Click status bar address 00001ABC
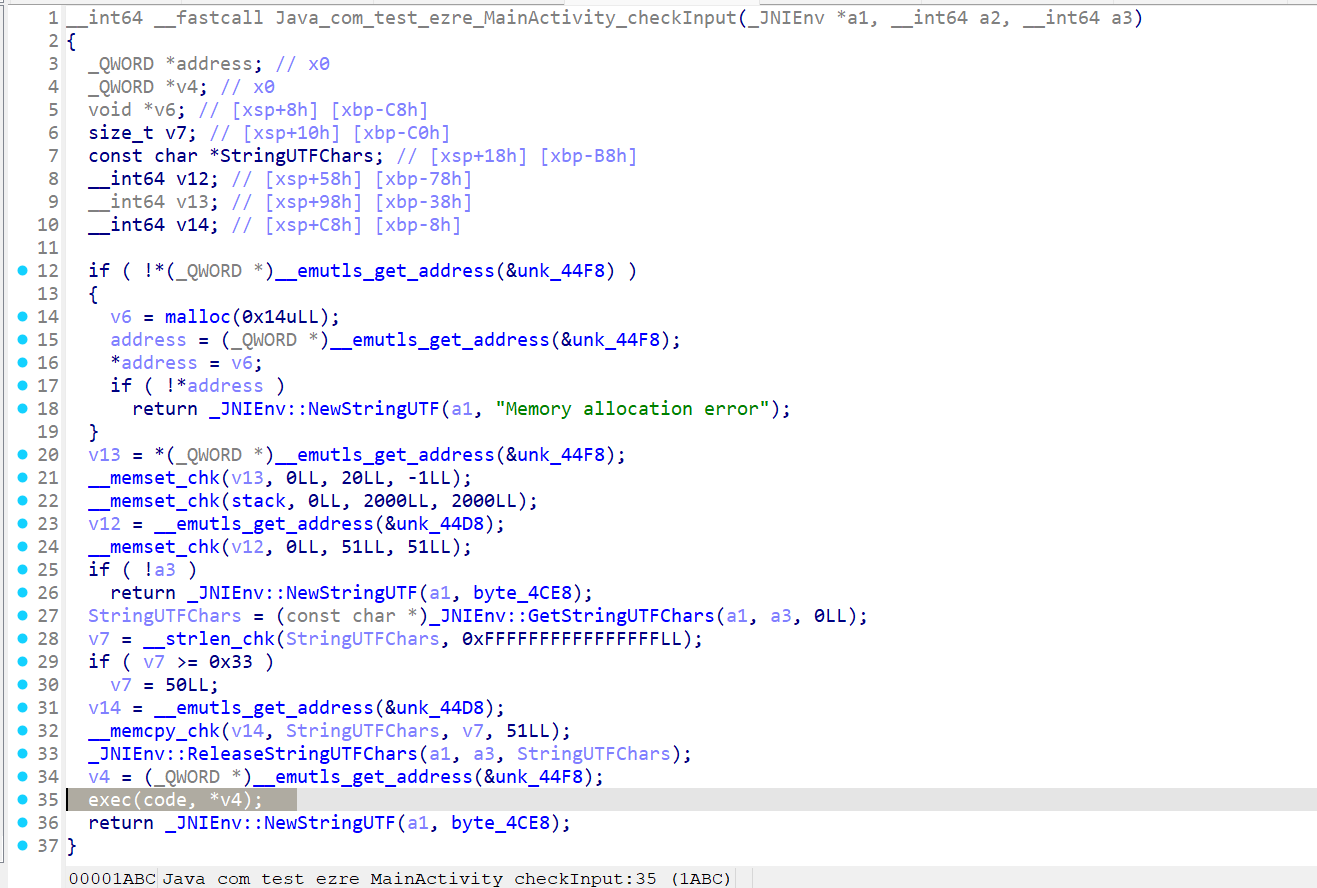Screen dimensions: 1317x888 112,879
